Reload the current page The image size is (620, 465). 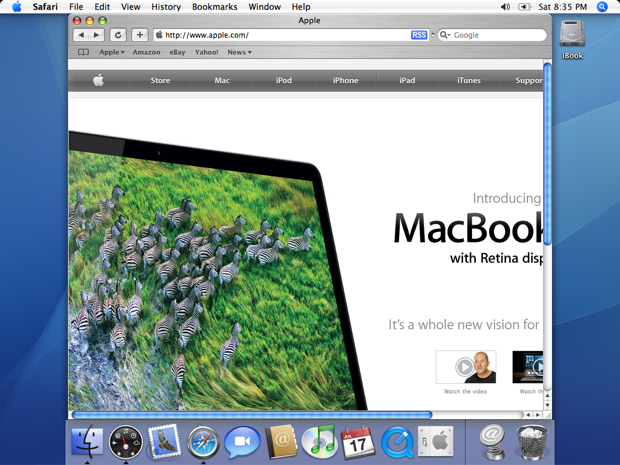[118, 35]
